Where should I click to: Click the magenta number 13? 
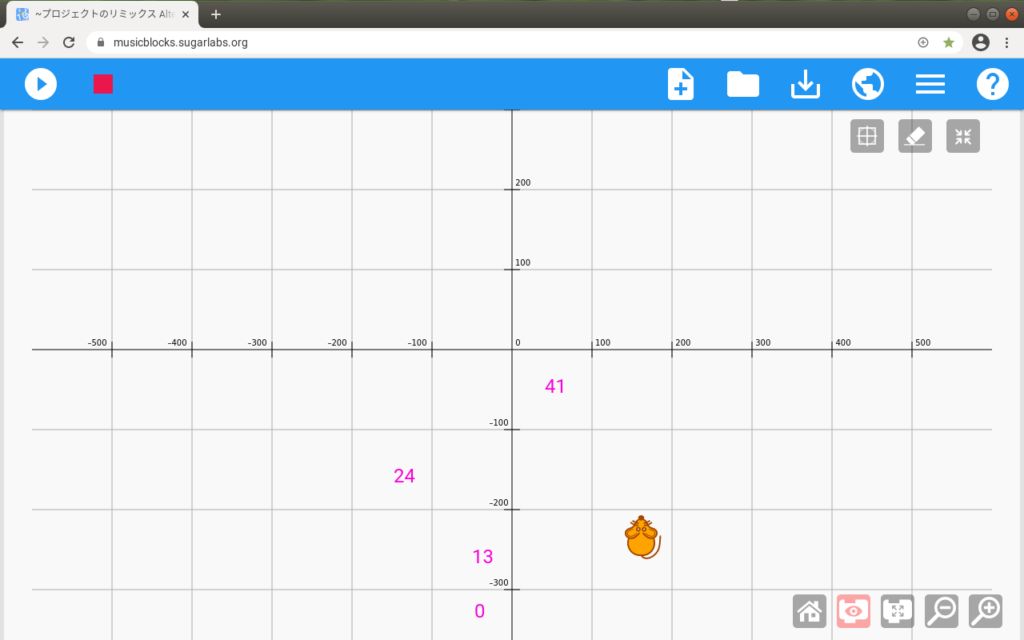coord(483,556)
